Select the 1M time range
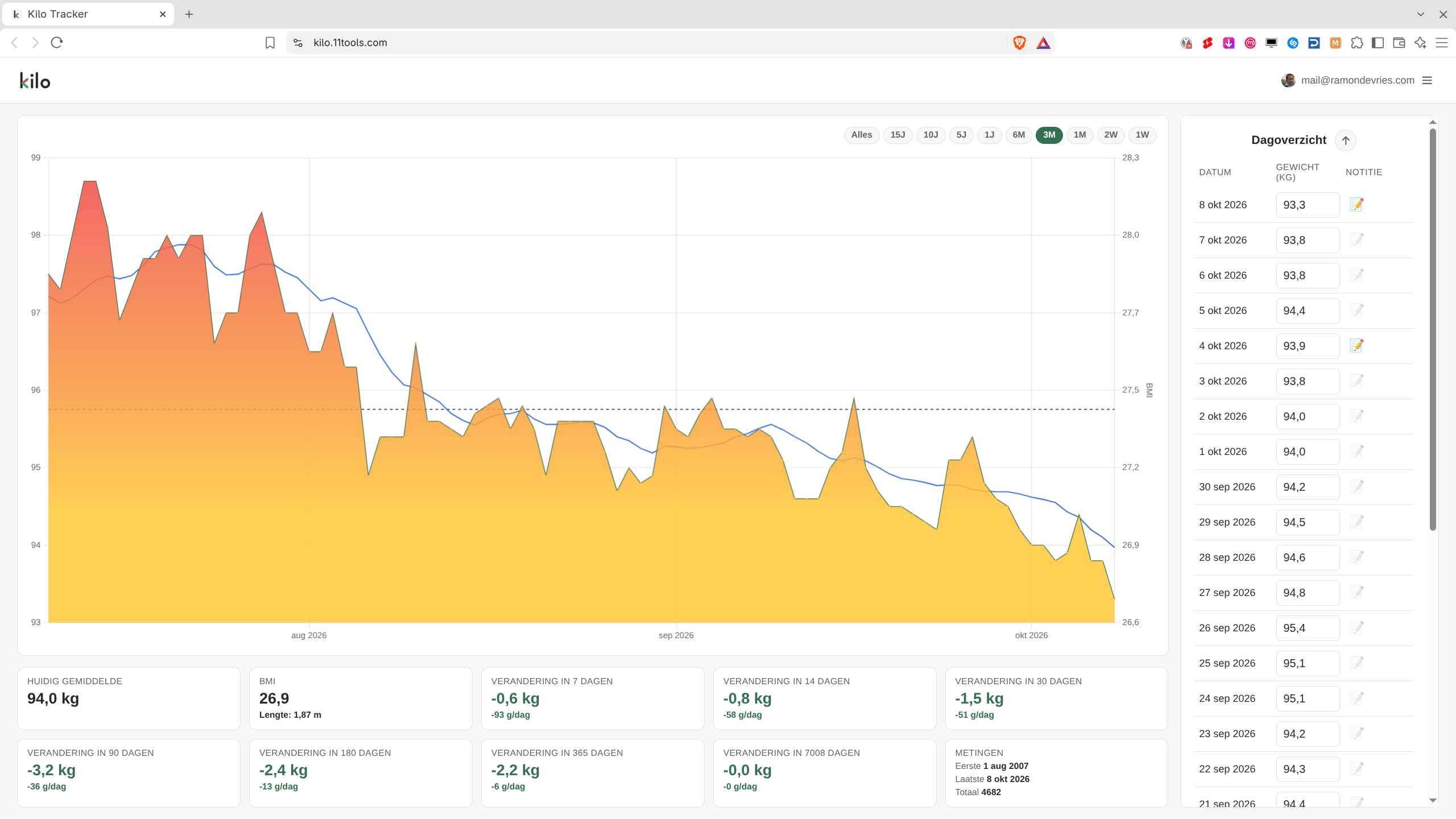 (1079, 135)
